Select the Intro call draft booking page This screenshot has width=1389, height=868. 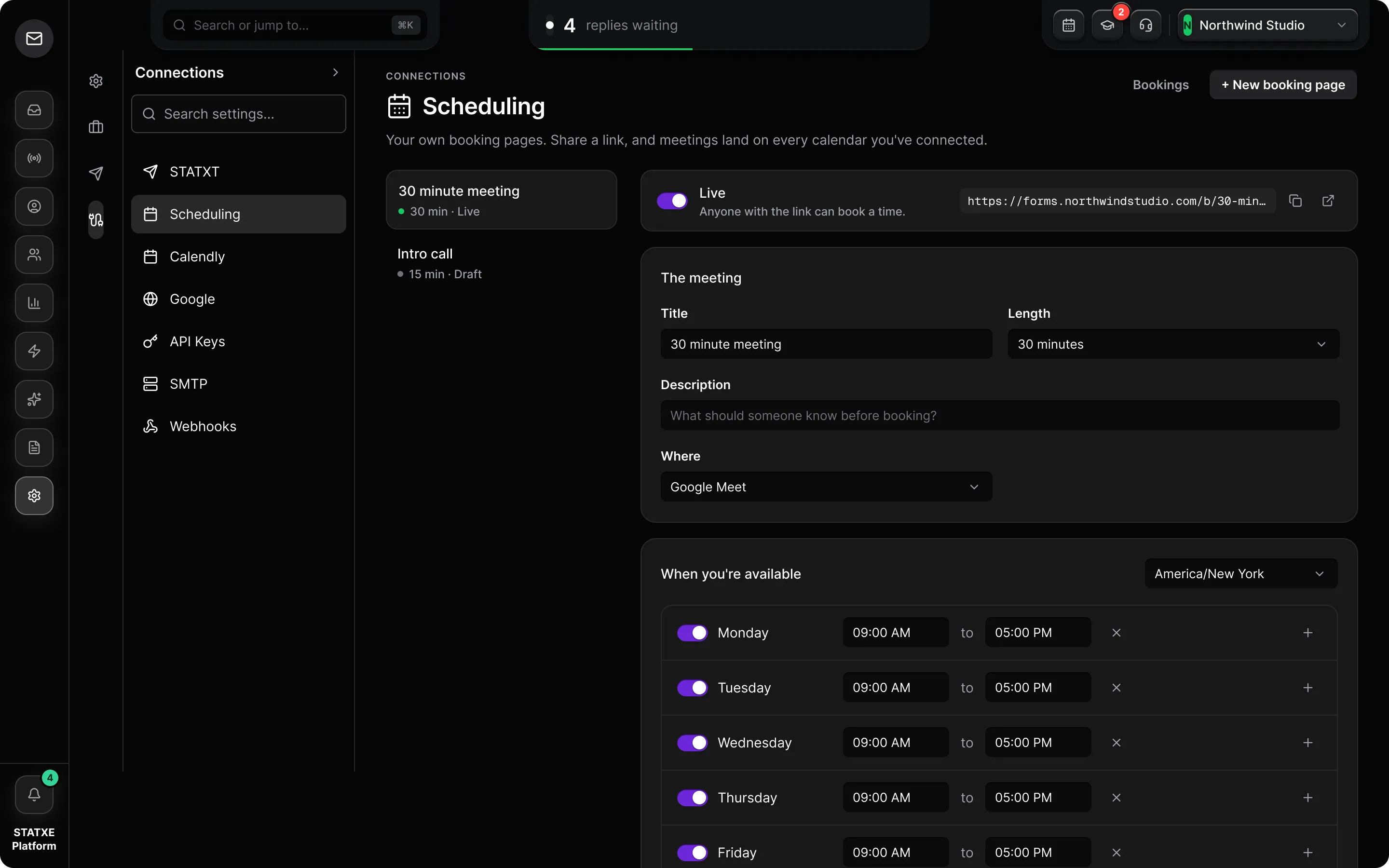501,263
